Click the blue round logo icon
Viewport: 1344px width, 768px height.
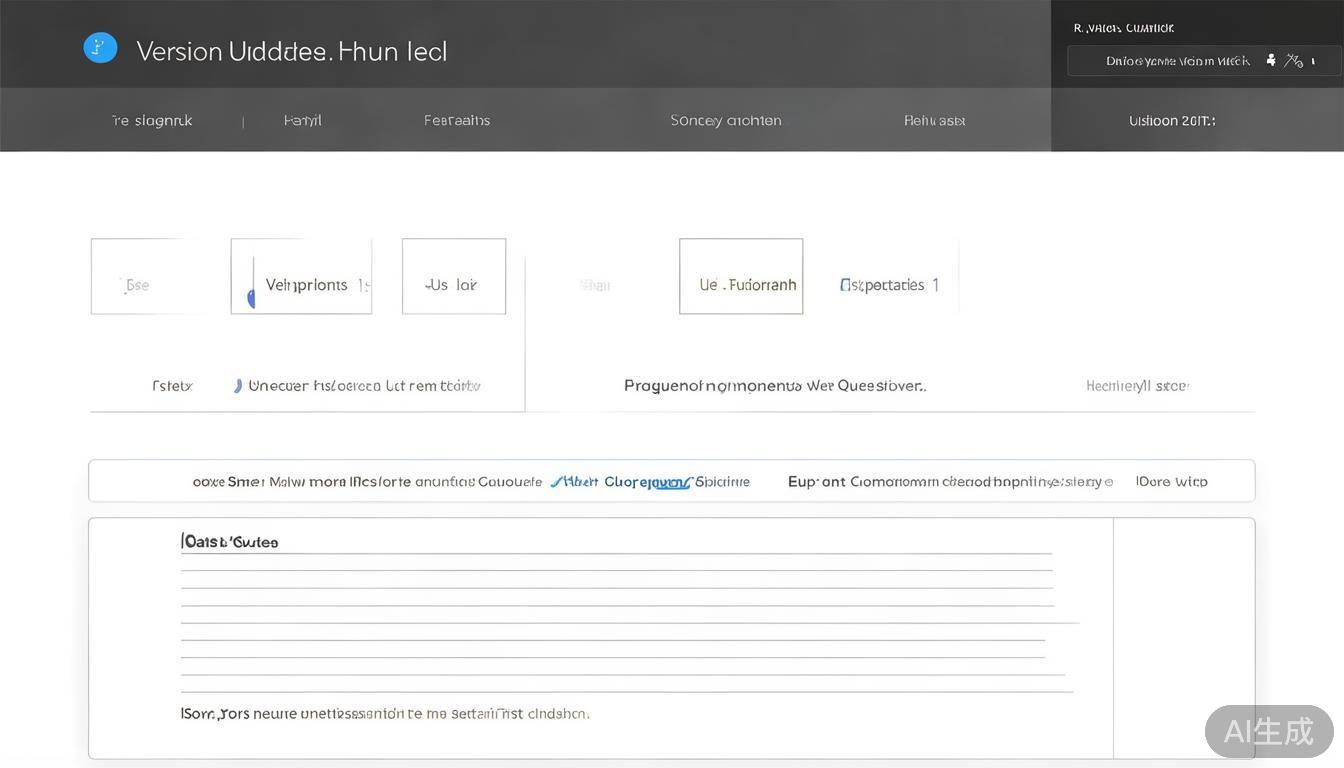100,48
